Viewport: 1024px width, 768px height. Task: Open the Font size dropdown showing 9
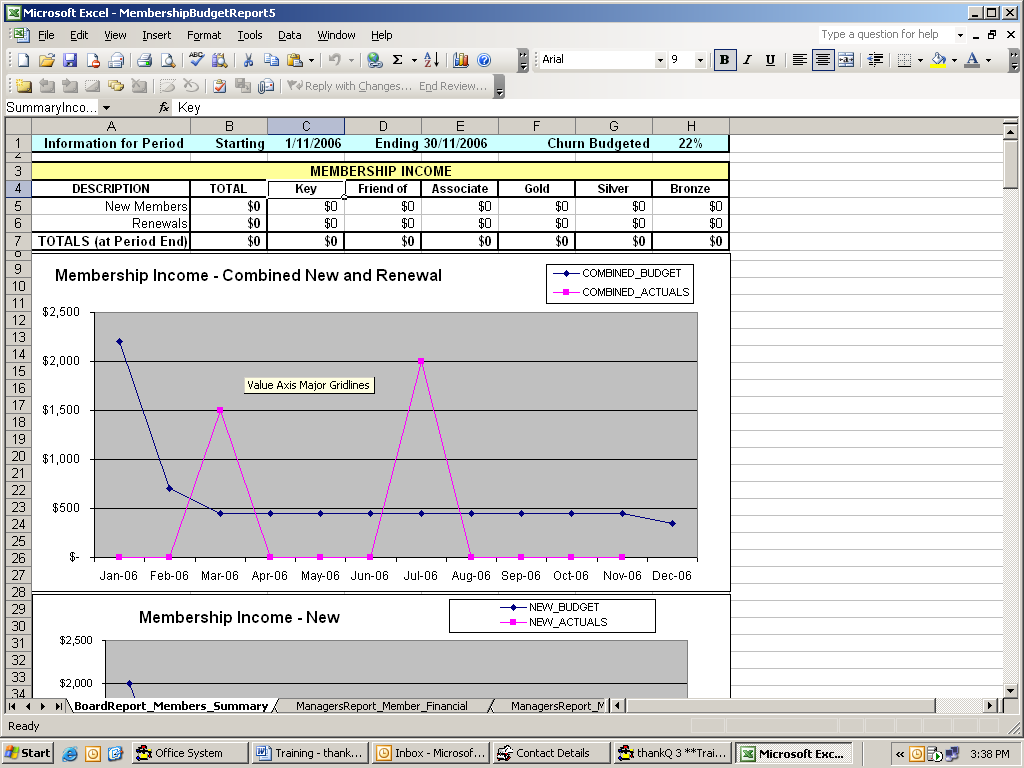pos(700,60)
